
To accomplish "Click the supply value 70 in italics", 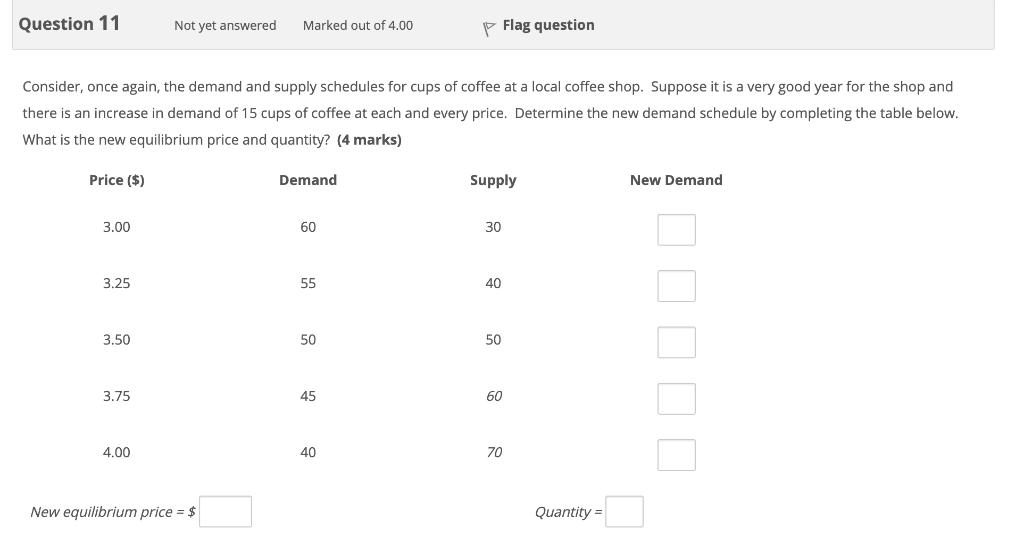I will click(494, 452).
